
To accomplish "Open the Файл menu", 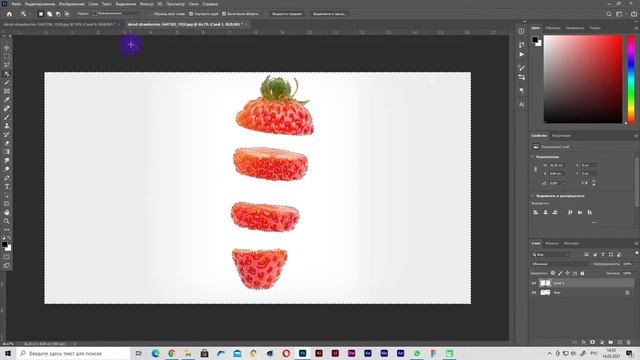I will pyautogui.click(x=16, y=4).
